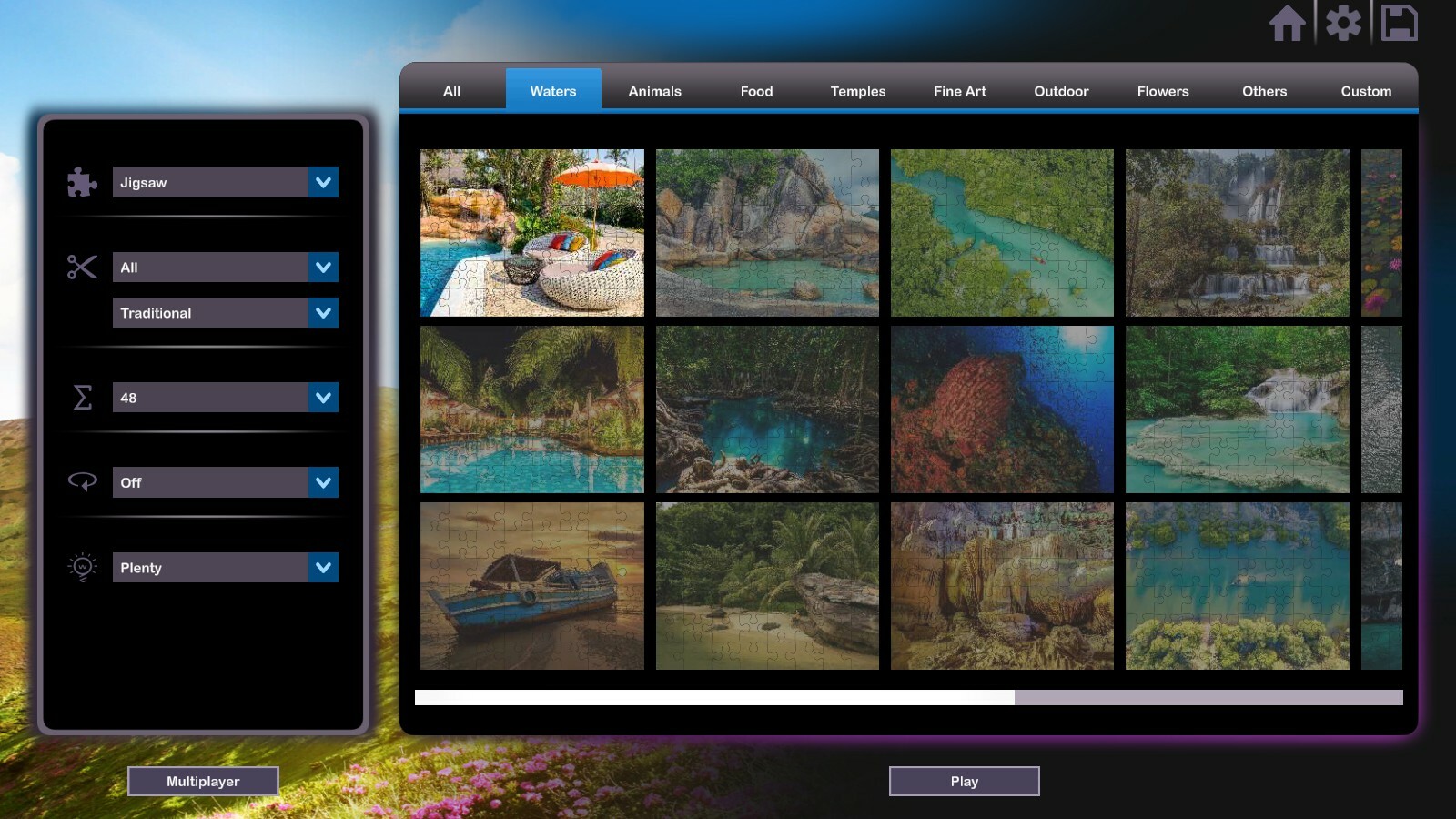The image size is (1456, 819).
Task: Select the poolside umbrella puzzle thumbnail
Action: 531,231
